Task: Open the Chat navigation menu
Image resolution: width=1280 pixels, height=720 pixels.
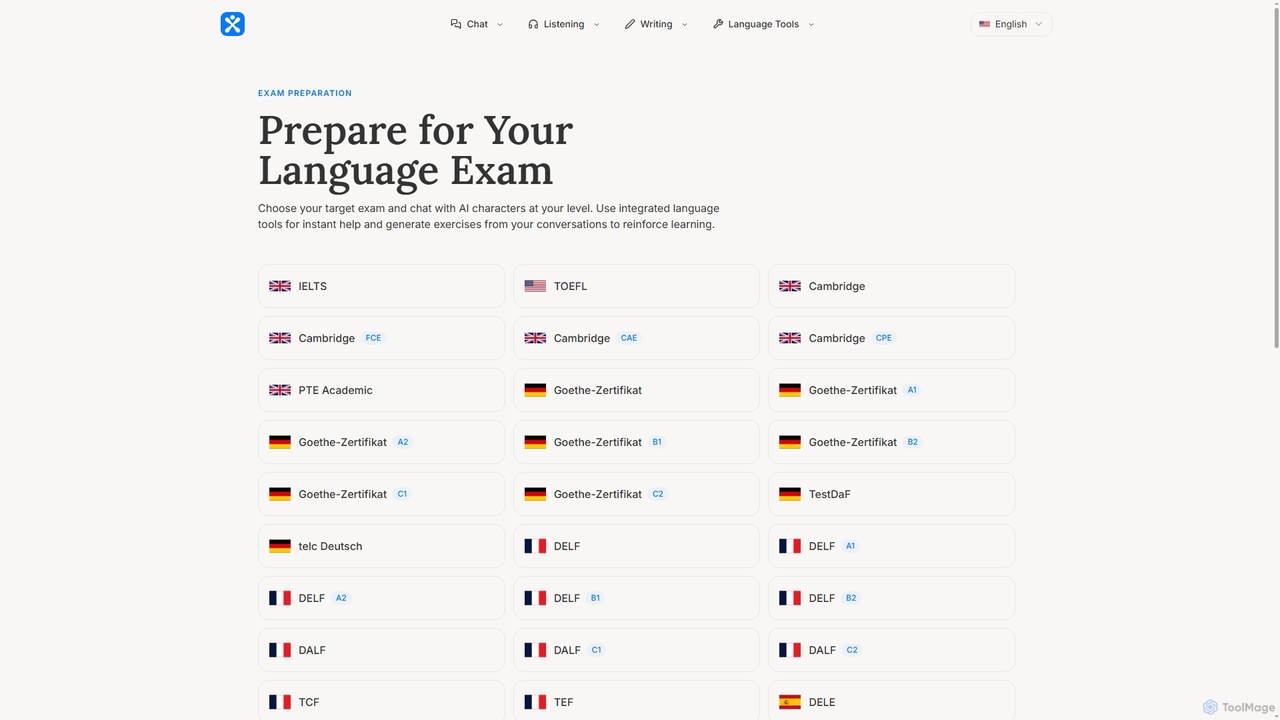Action: (x=477, y=24)
